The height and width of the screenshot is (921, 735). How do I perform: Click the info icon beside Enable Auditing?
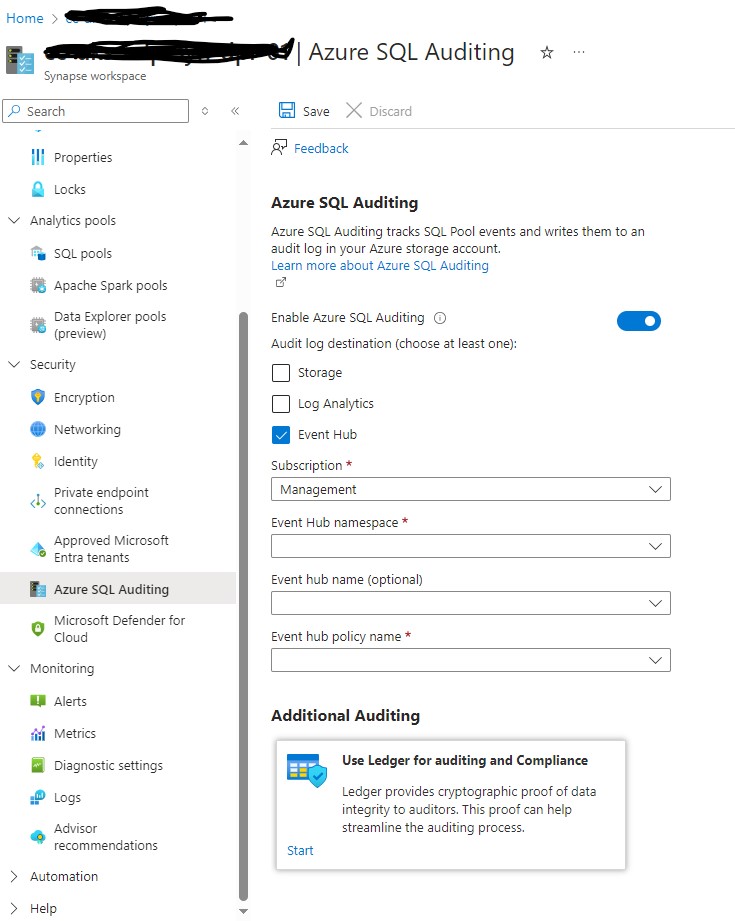coord(440,318)
